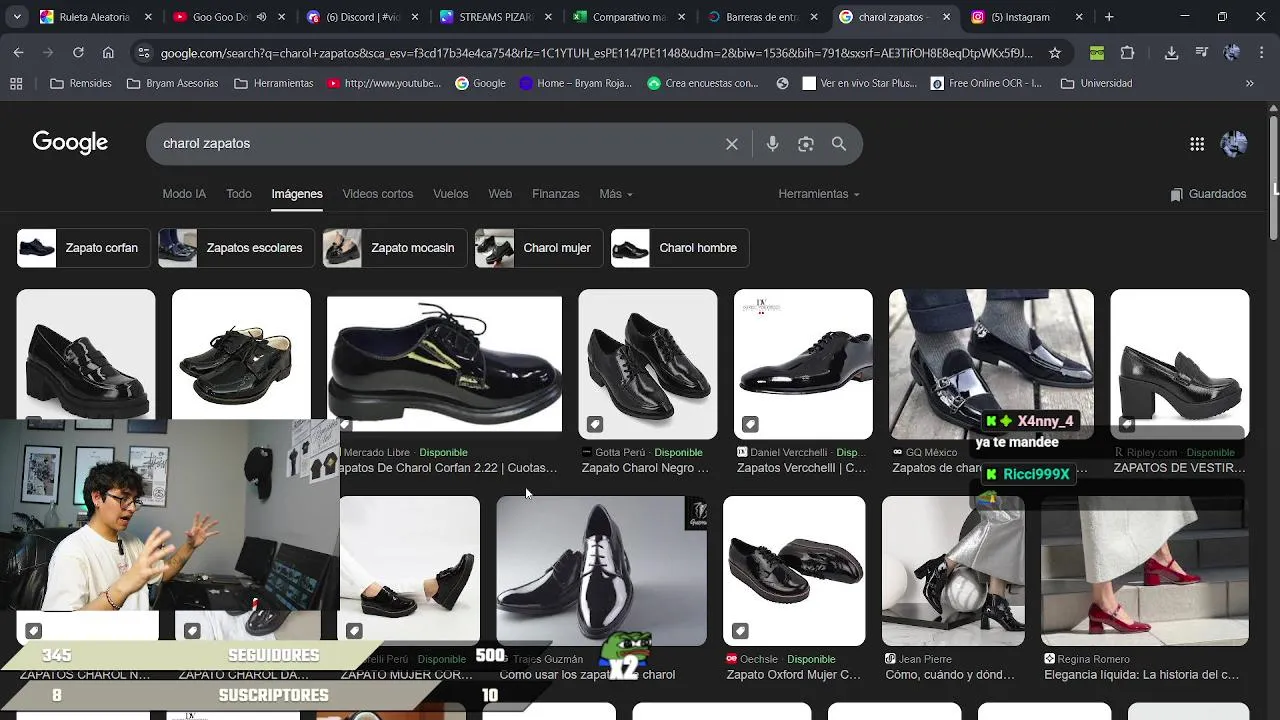Show more bookmarks chevron
Screen dimensions: 1280x720
tap(1249, 83)
